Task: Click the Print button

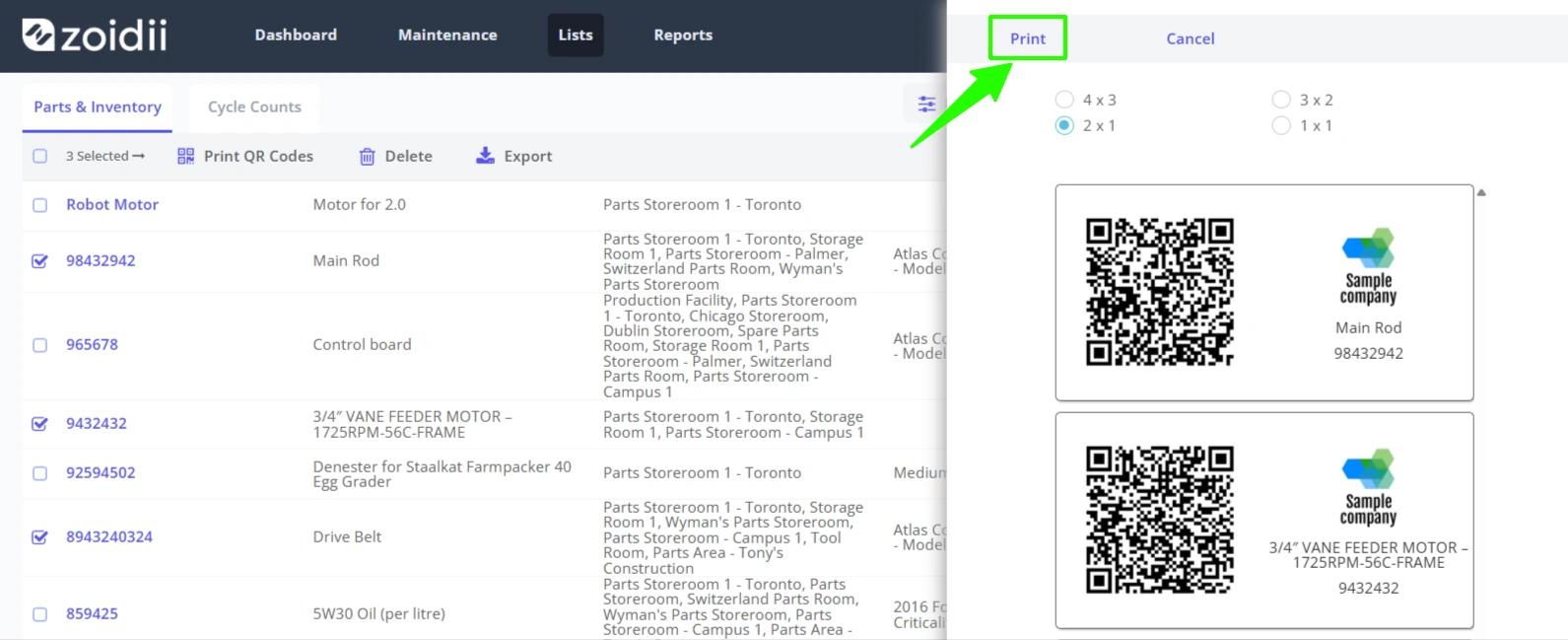Action: tap(1028, 38)
